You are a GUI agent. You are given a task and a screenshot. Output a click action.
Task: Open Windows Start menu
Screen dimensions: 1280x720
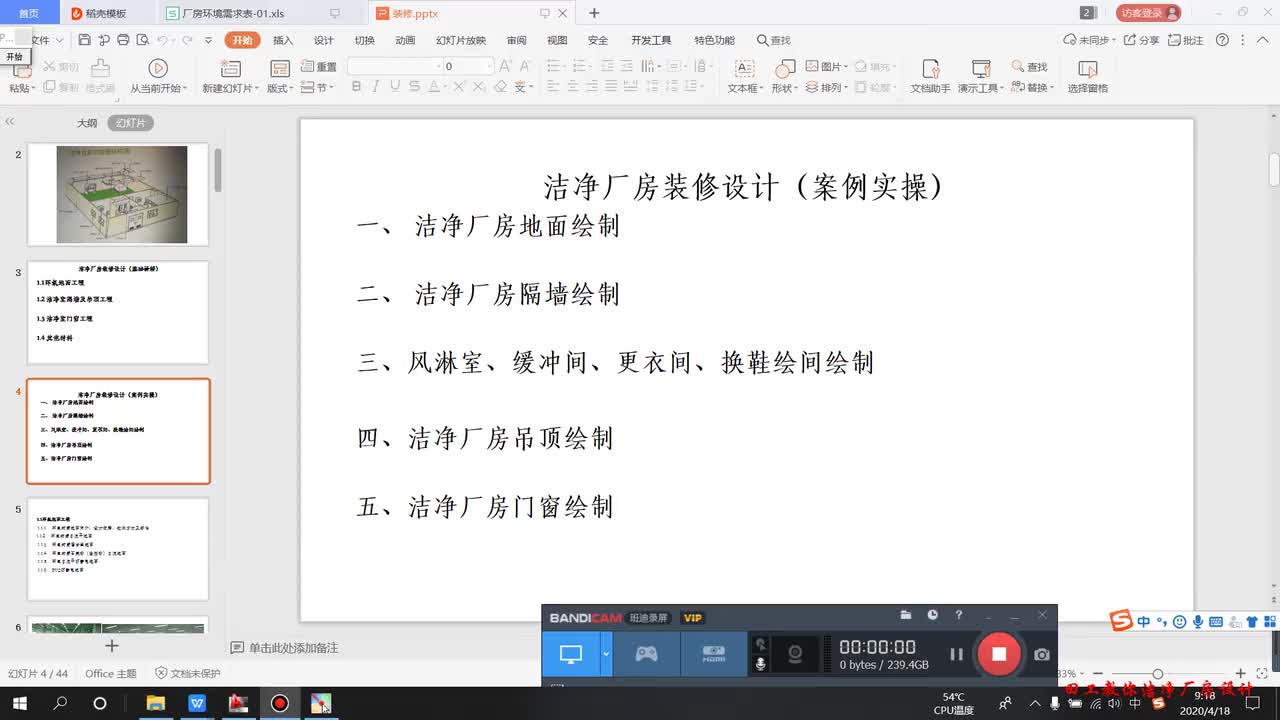pyautogui.click(x=19, y=703)
